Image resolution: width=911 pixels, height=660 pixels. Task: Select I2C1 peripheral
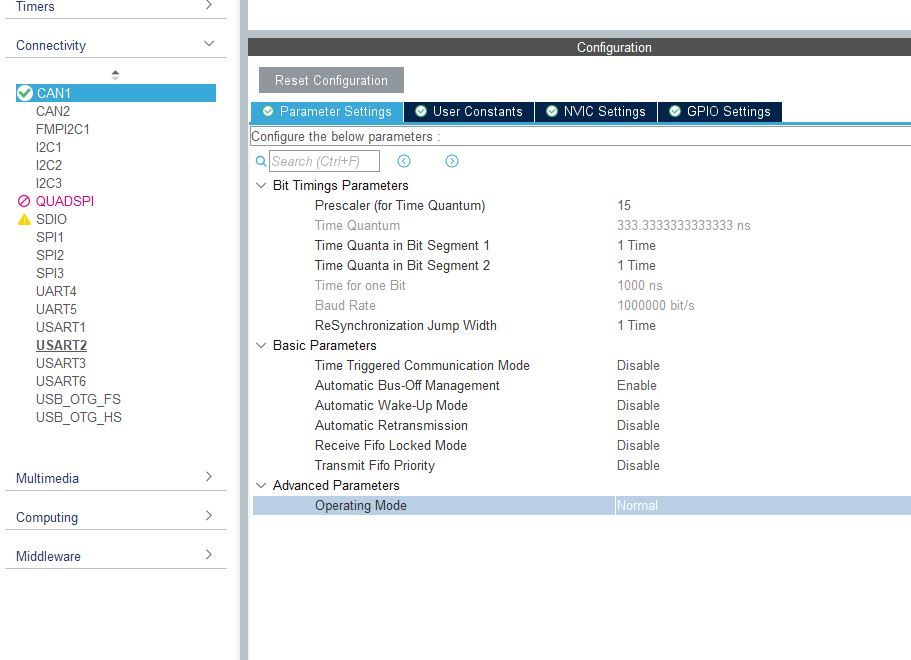pyautogui.click(x=49, y=147)
